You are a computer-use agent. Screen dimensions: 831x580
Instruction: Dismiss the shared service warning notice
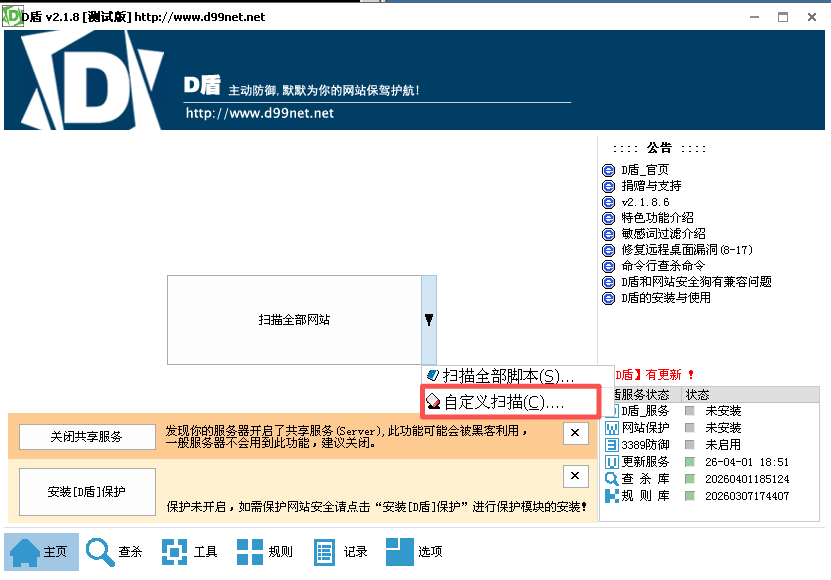click(x=576, y=433)
